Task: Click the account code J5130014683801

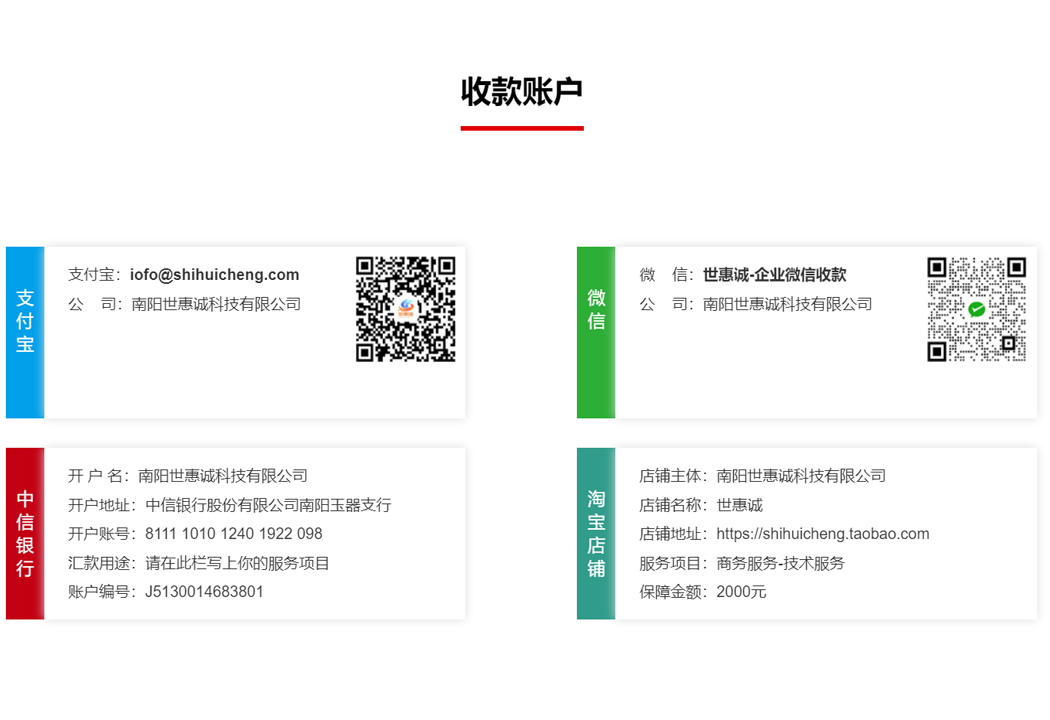Action: [204, 592]
